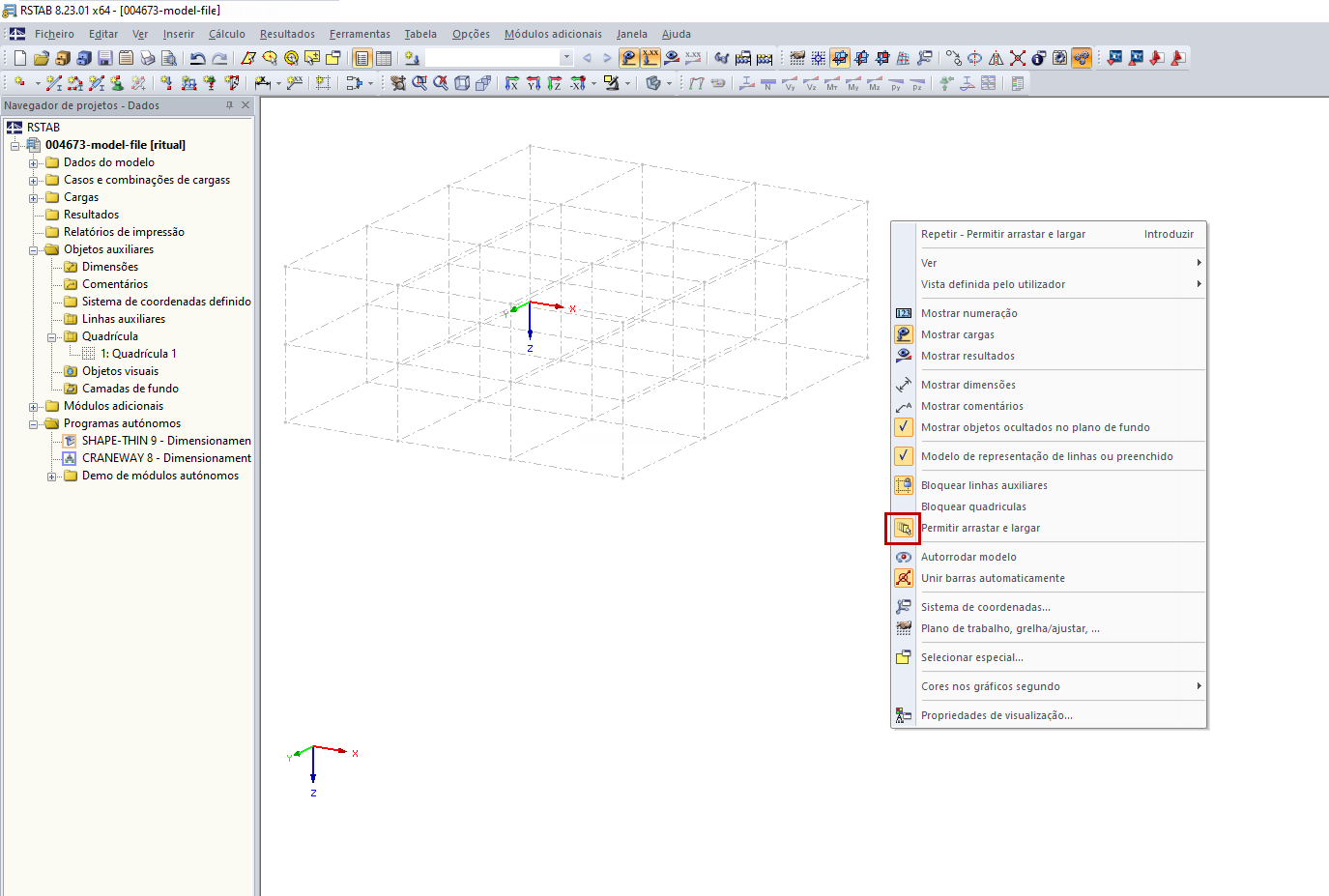This screenshot has width=1329, height=896.
Task: Click the CRANEWAY 8 program icon
Action: point(70,458)
